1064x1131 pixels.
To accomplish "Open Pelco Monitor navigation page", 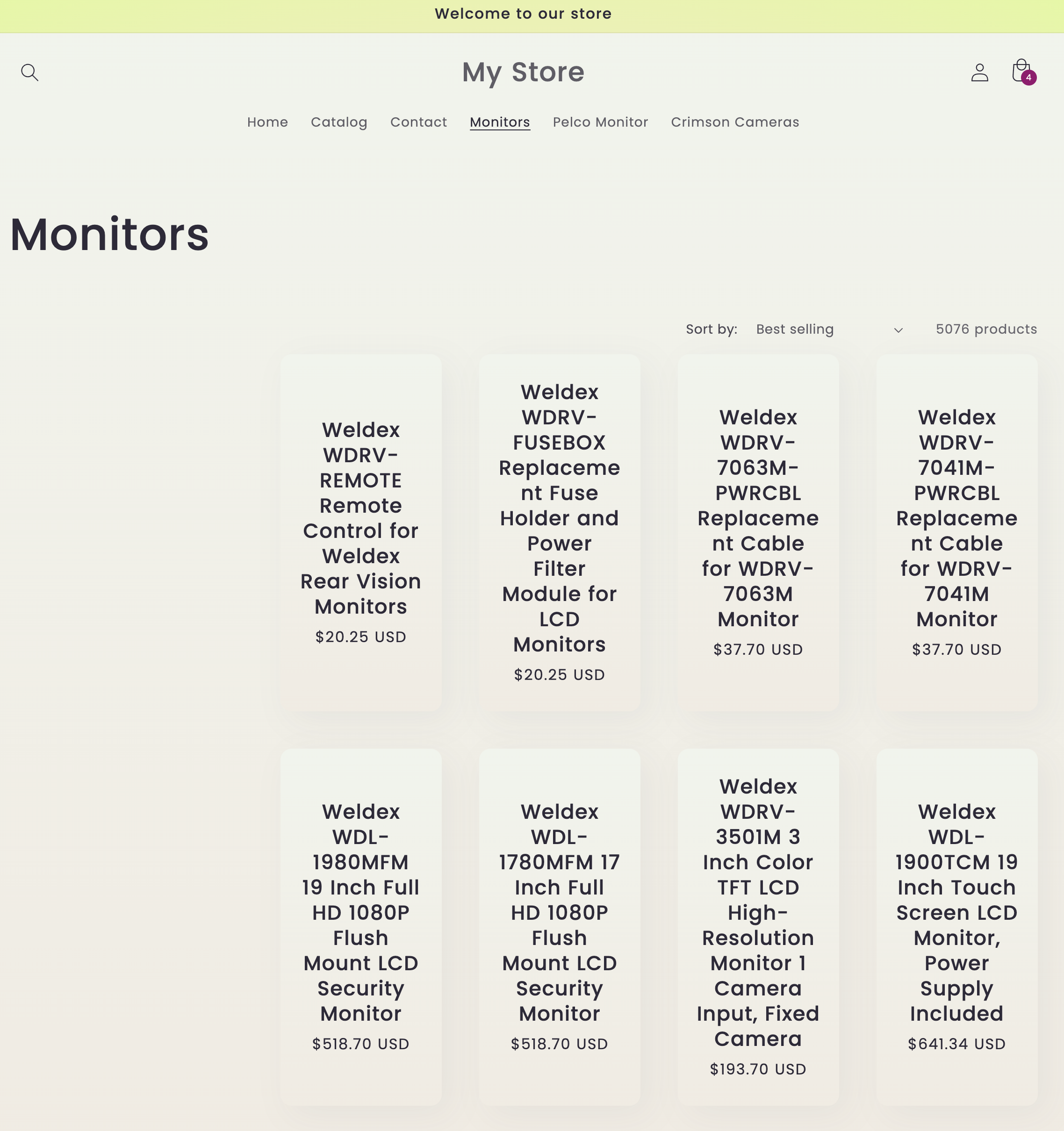I will point(600,122).
